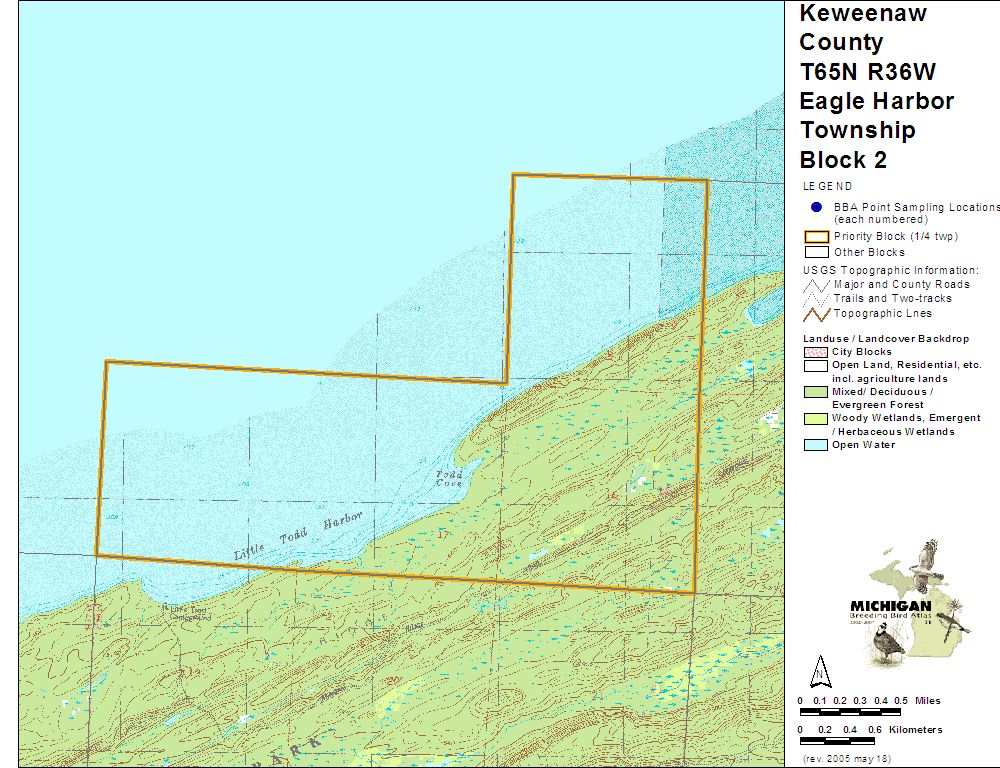The height and width of the screenshot is (768, 1000).
Task: Click the brown Topographic Lines zigzag symbol
Action: 816,313
